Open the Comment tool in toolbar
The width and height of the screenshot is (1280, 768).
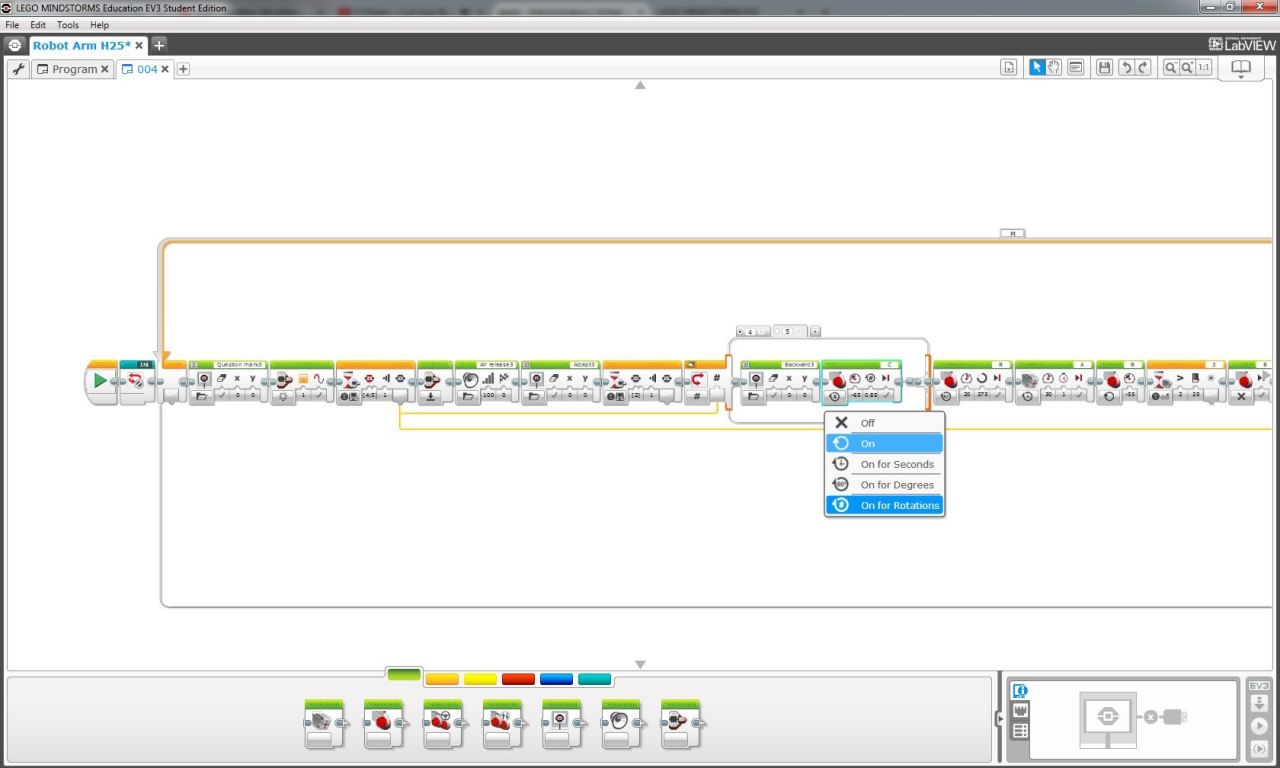point(1076,68)
